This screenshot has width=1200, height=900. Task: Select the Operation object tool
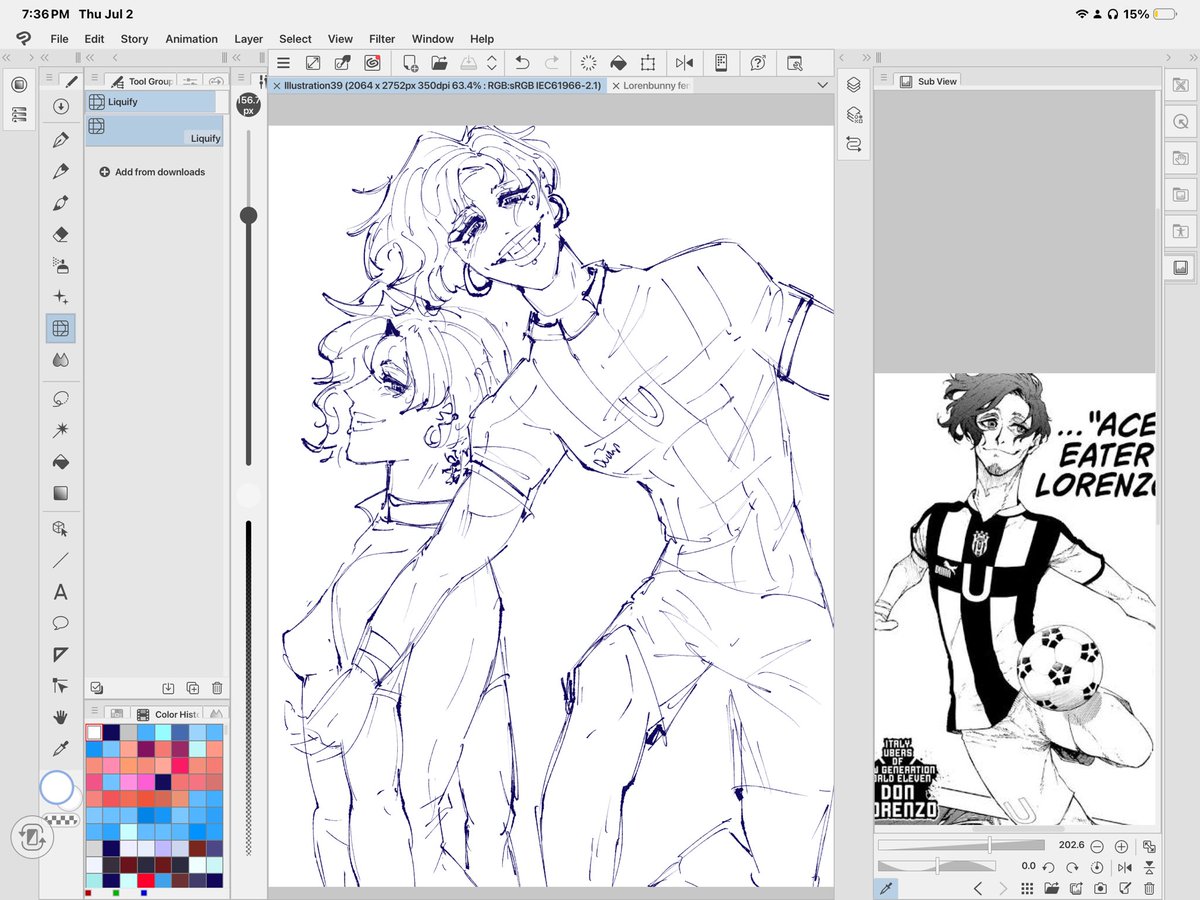(x=60, y=528)
